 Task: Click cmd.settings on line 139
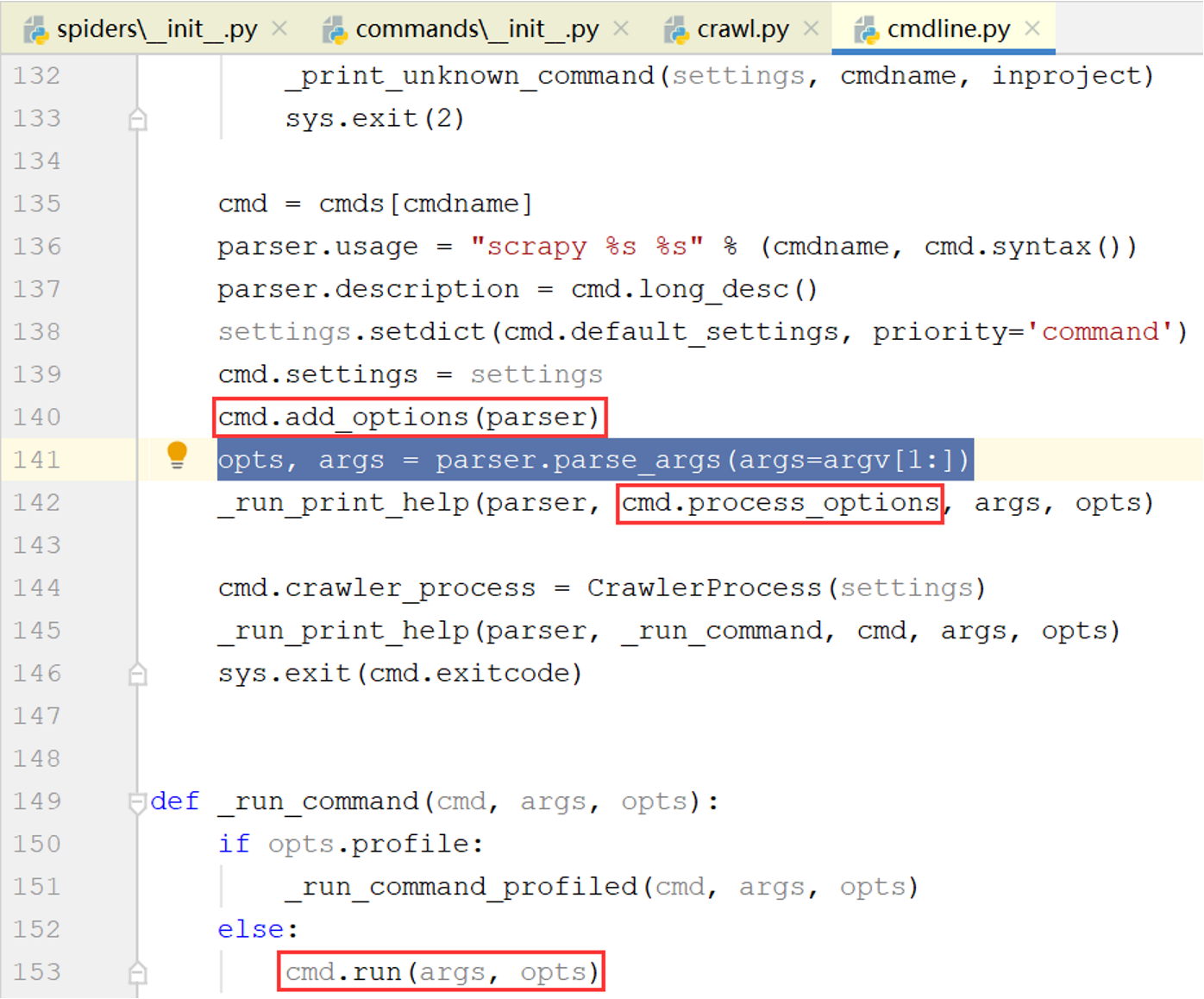(x=317, y=374)
